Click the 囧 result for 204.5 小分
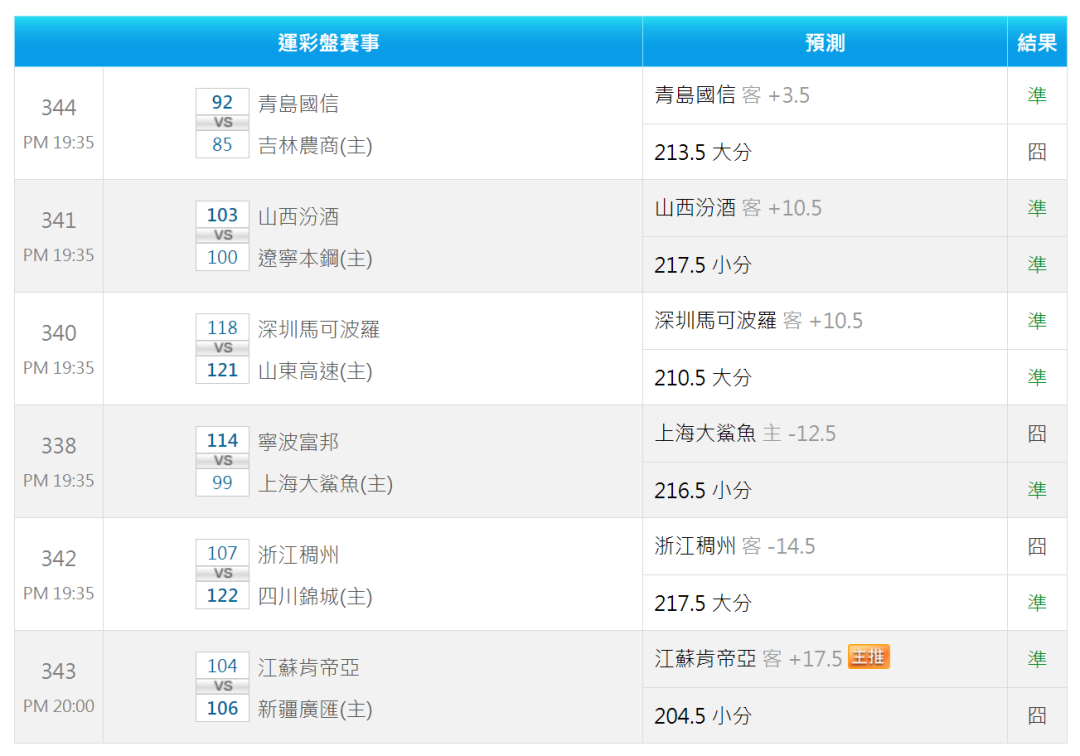Screen dimensions: 1080x756 pyautogui.click(x=1037, y=716)
